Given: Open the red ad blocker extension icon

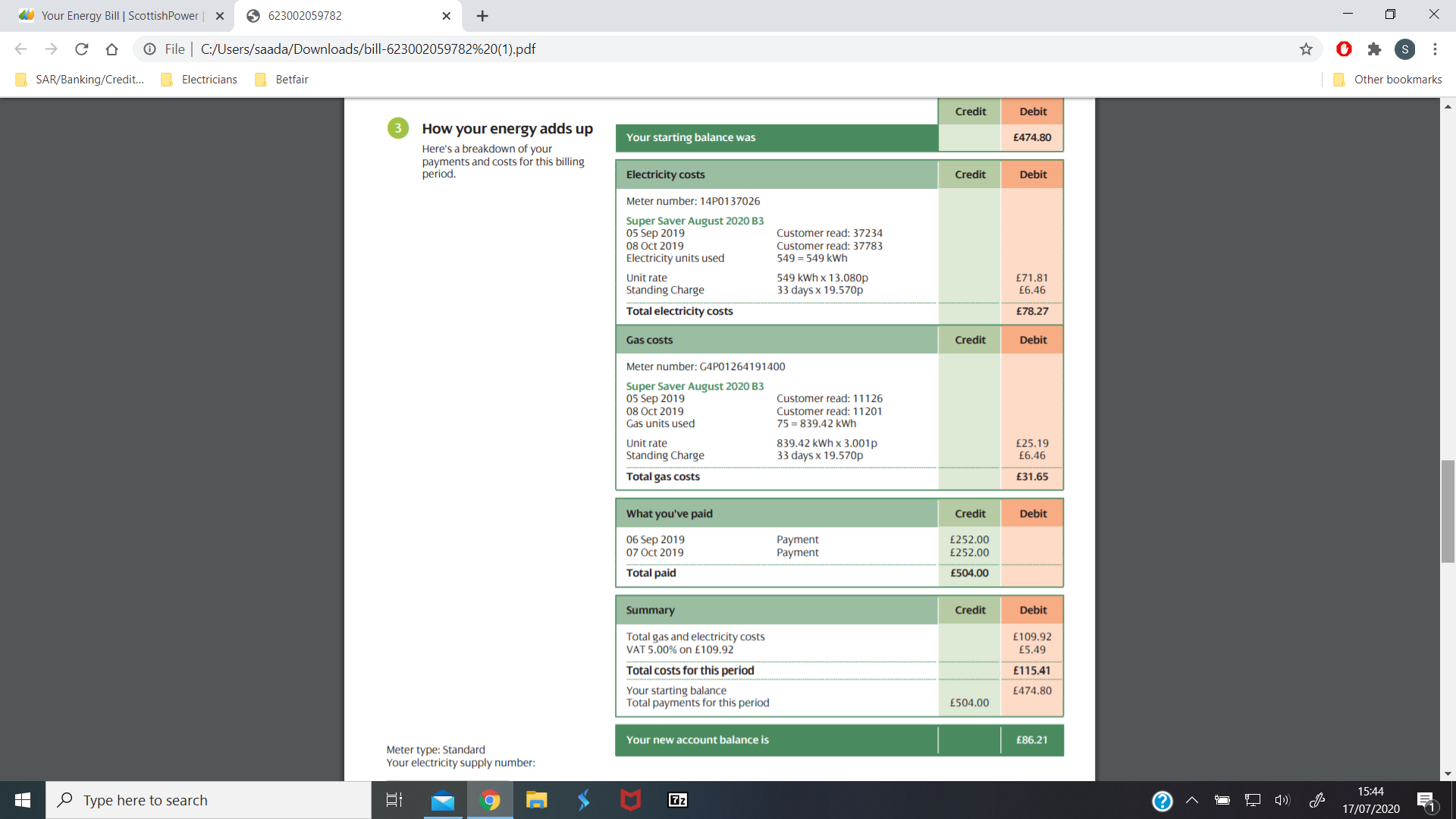Looking at the screenshot, I should [1344, 49].
